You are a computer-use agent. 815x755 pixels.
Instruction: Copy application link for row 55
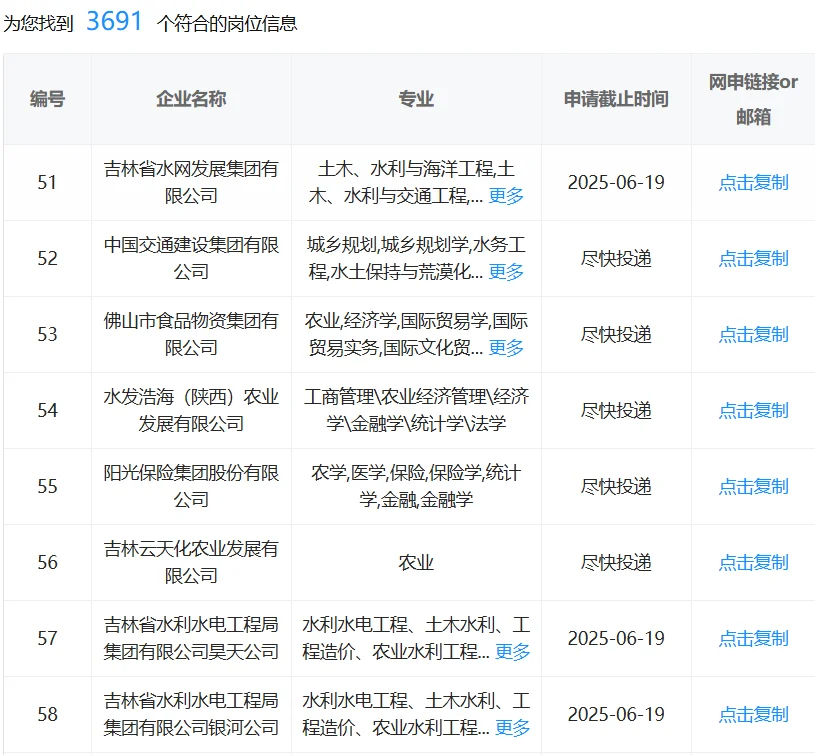753,486
